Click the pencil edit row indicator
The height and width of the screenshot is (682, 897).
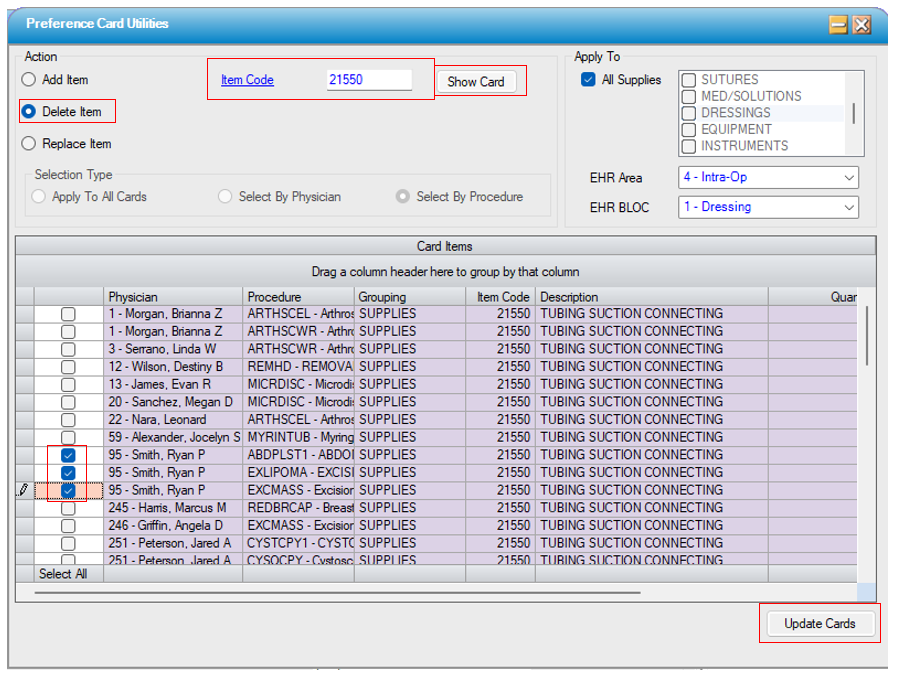[x=23, y=490]
